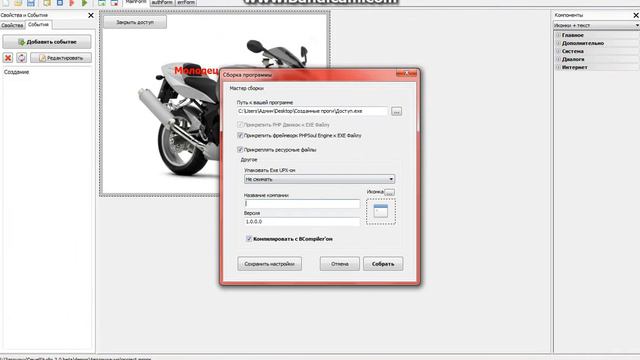This screenshot has width=640, height=360.
Task: Click the browse button next to program path
Action: click(396, 111)
